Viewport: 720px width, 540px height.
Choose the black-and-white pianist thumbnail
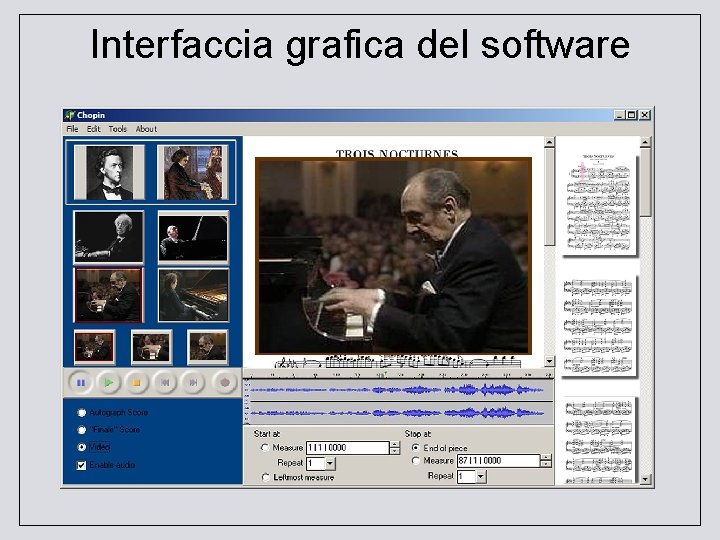click(x=108, y=237)
